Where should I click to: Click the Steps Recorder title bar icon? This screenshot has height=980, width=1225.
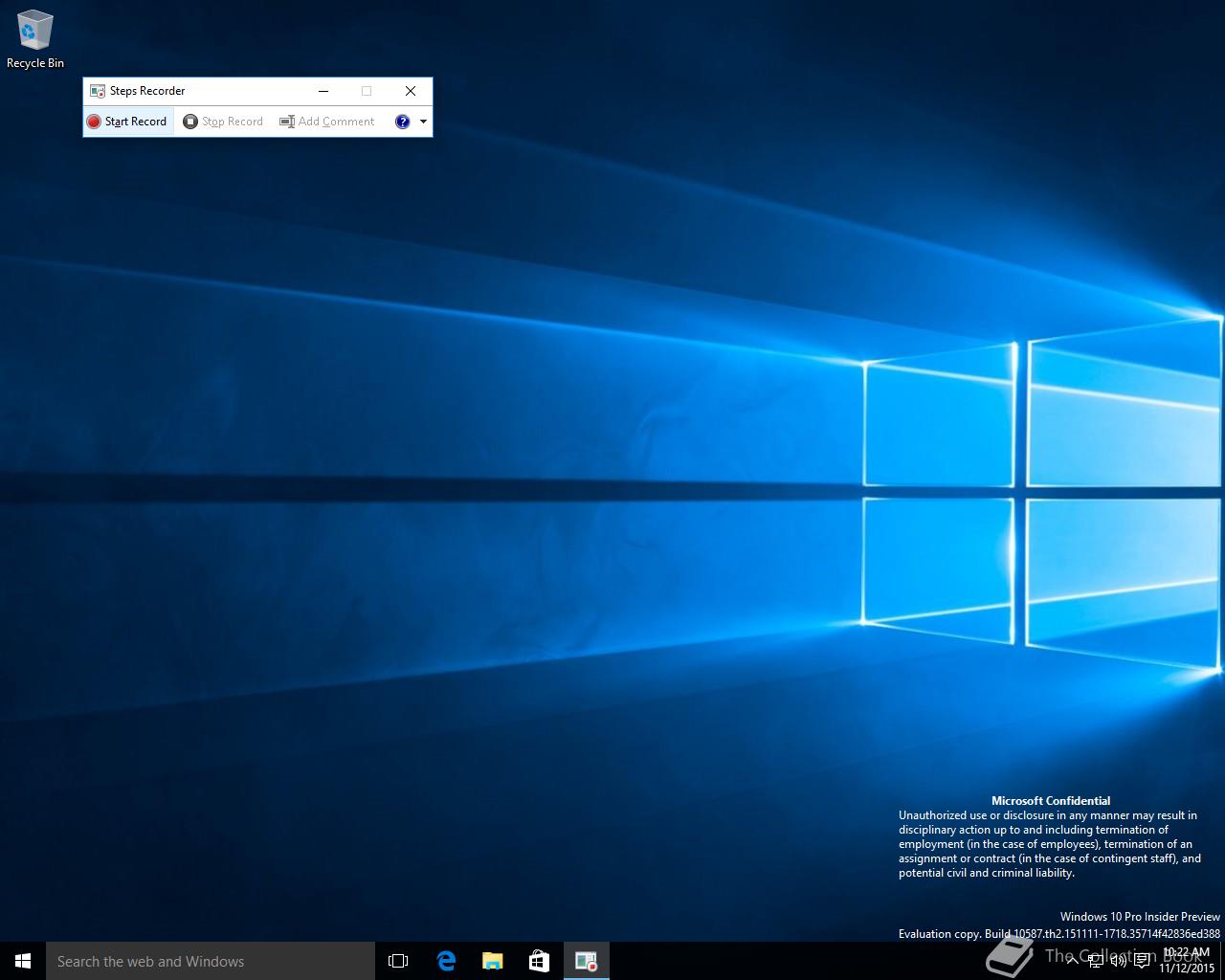click(97, 91)
